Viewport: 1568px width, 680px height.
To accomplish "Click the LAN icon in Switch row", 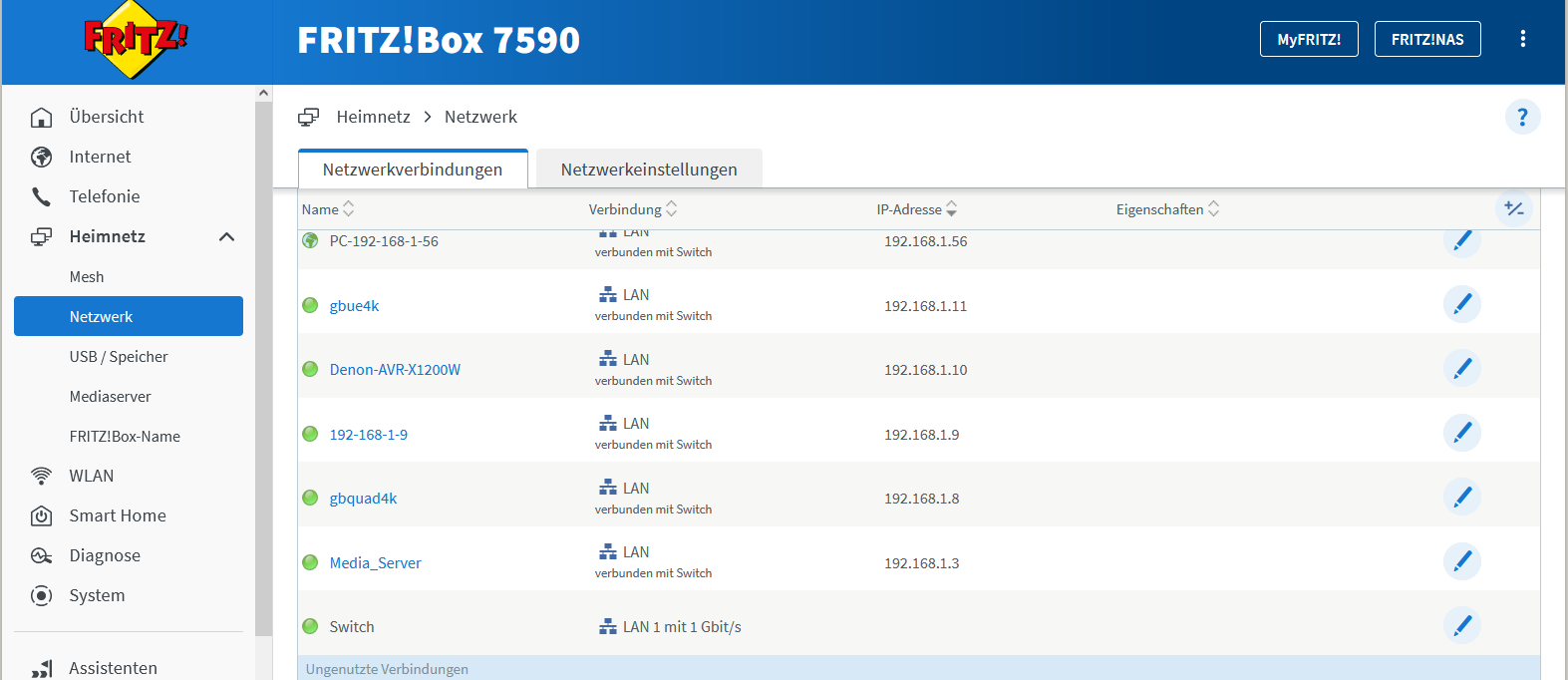I will pyautogui.click(x=608, y=626).
